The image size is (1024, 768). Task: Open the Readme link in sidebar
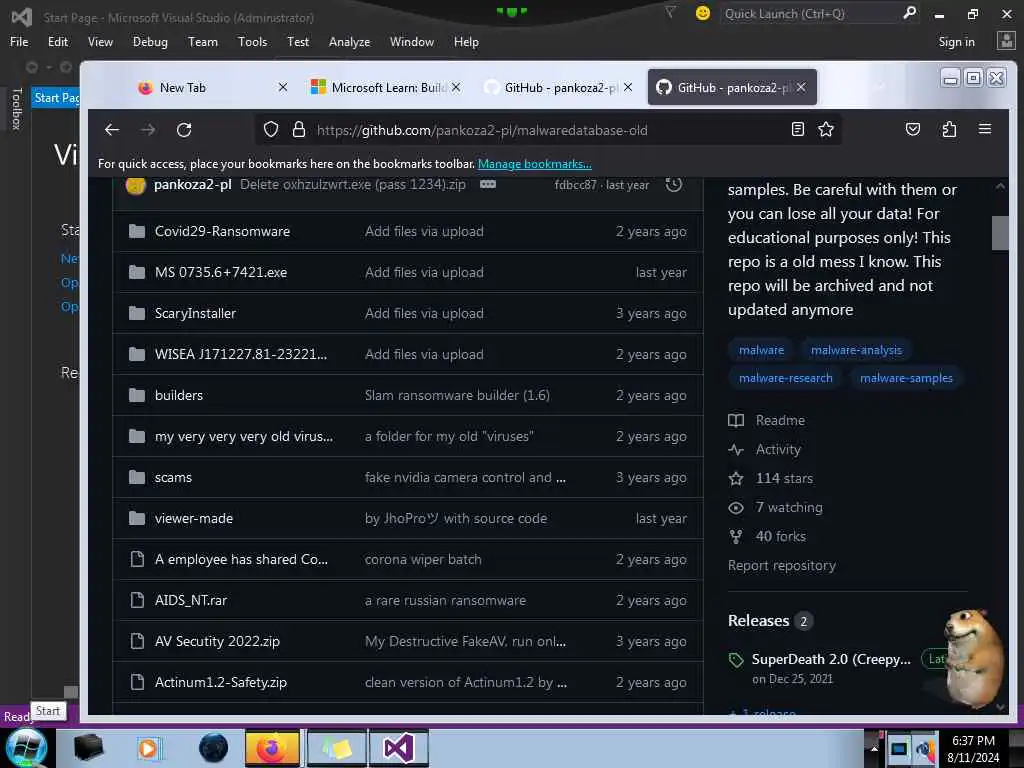click(780, 421)
